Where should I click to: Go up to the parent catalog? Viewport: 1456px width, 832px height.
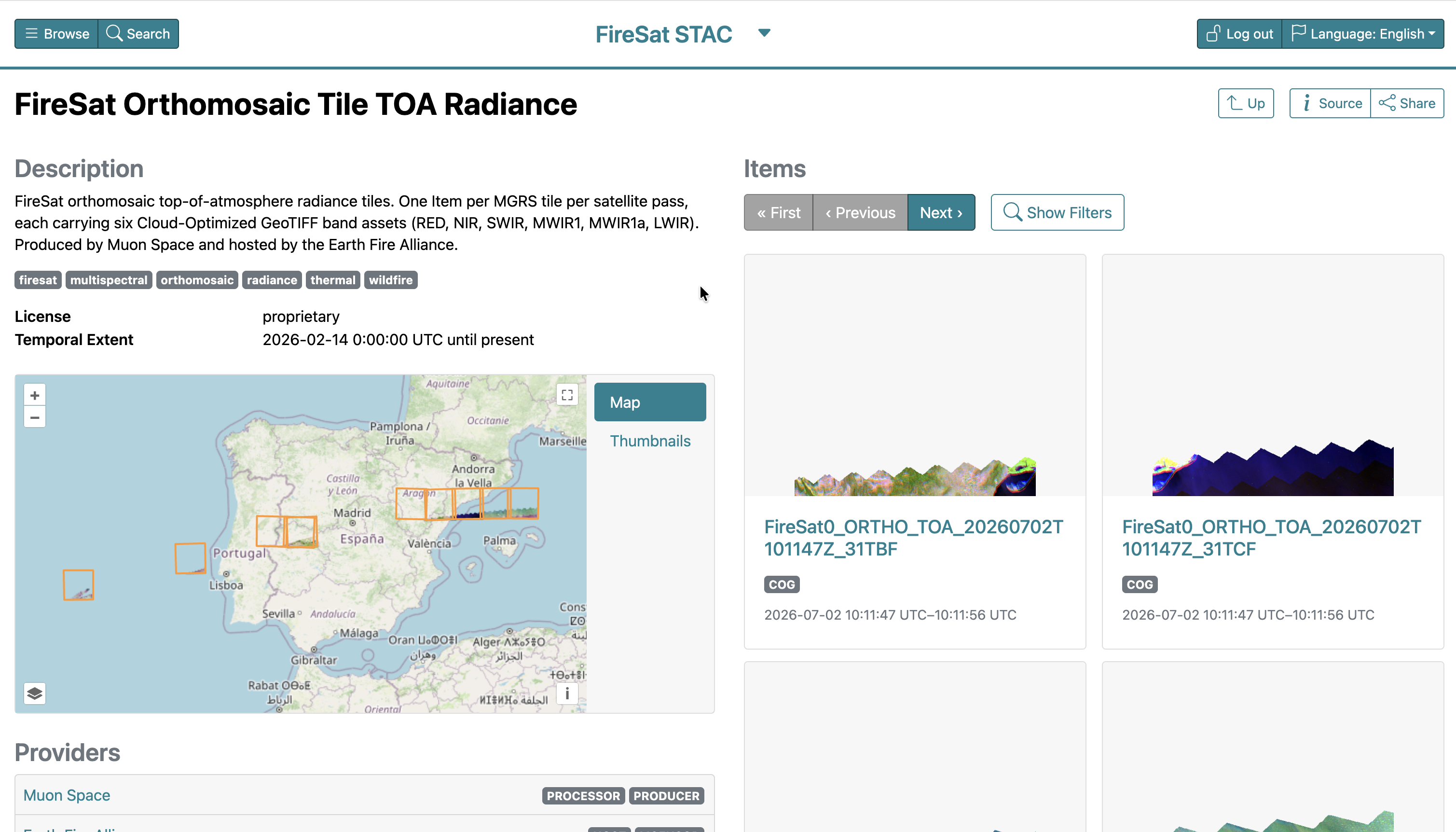tap(1246, 103)
